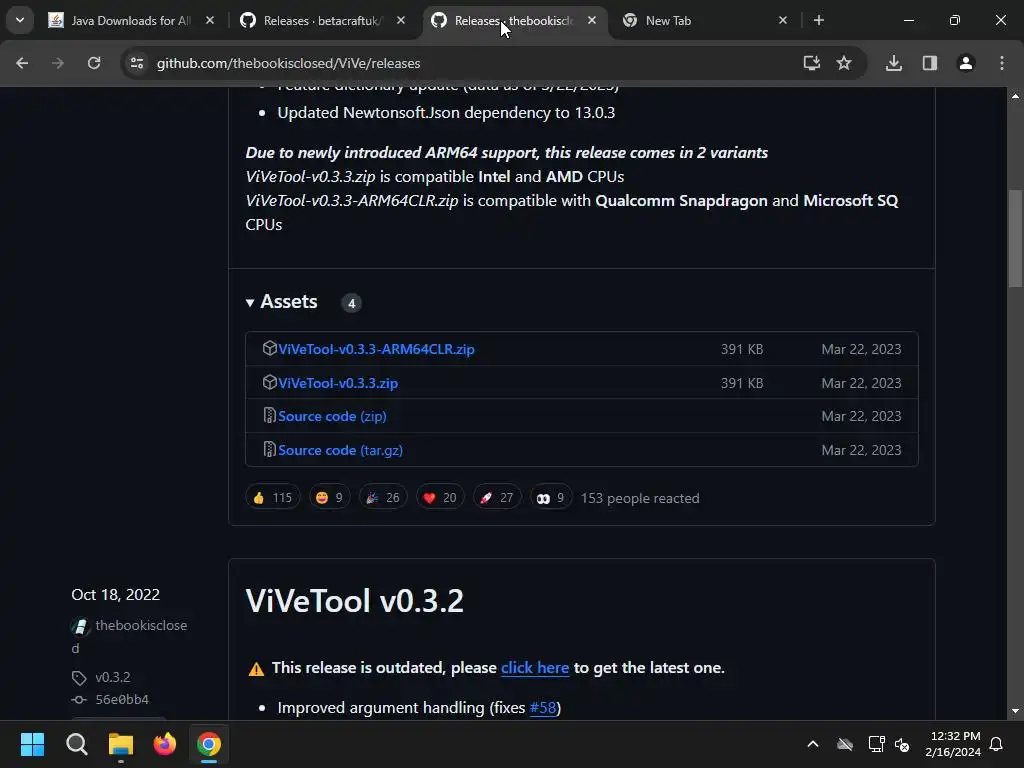
Task: Open thebookisclosed author profile link
Action: point(129,637)
